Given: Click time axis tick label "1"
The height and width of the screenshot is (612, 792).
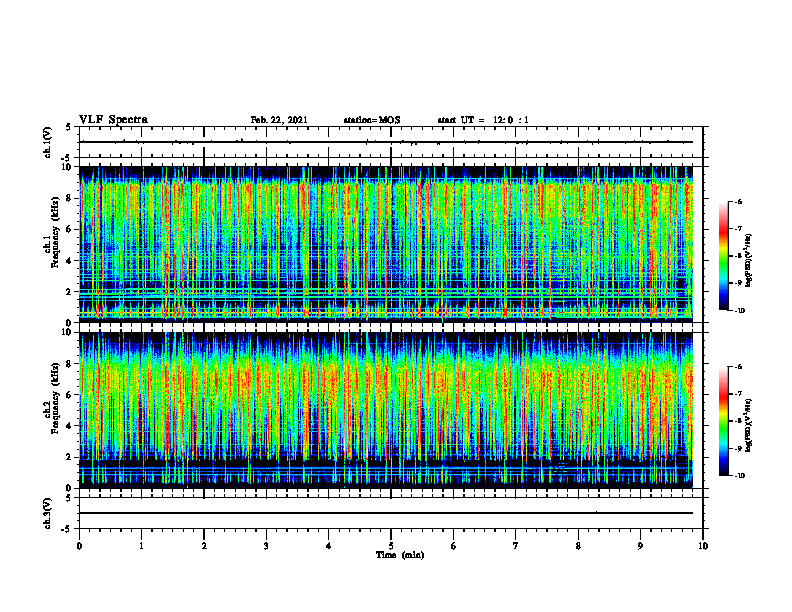Looking at the screenshot, I should click(141, 546).
